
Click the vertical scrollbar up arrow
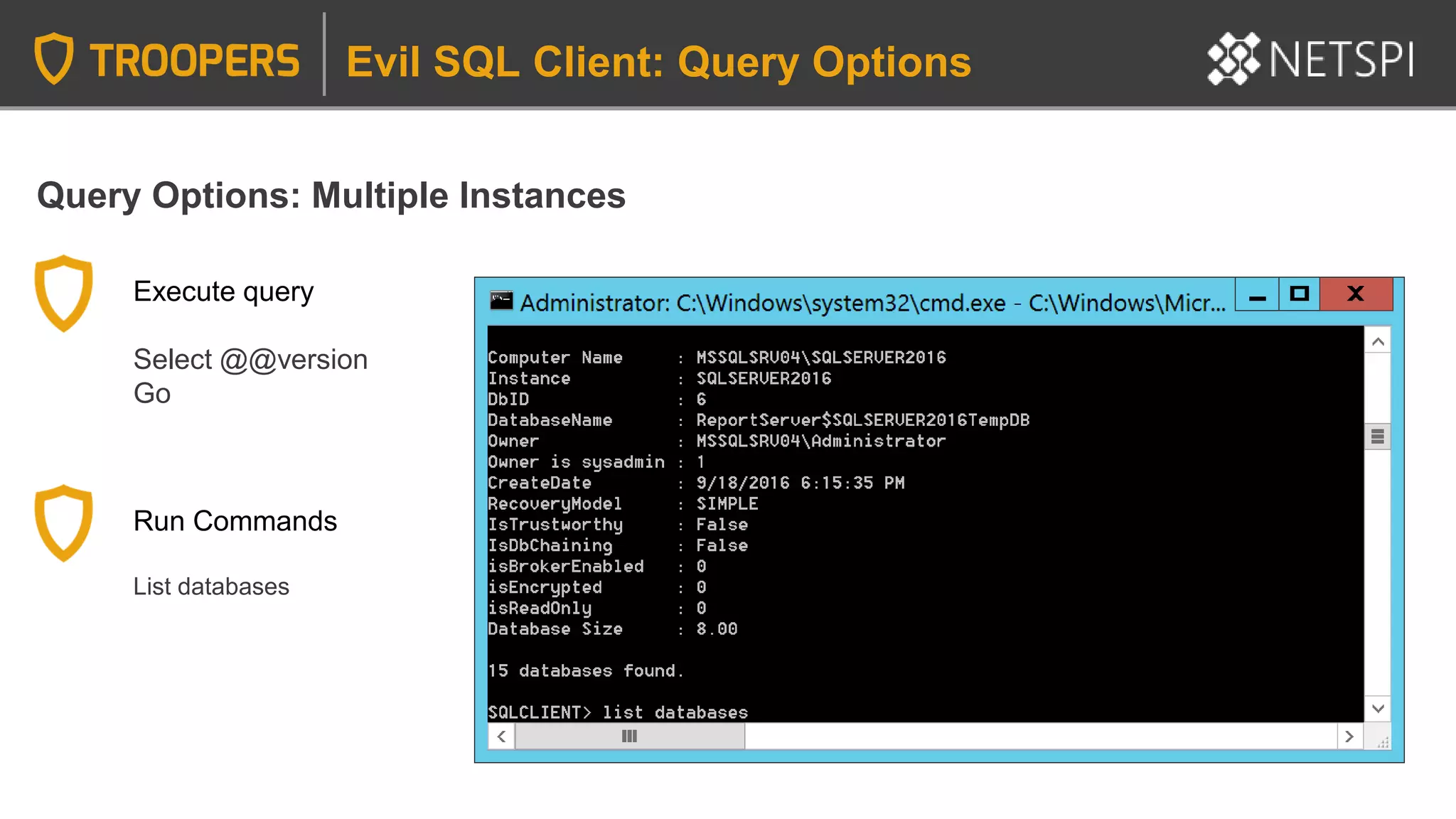tap(1378, 342)
